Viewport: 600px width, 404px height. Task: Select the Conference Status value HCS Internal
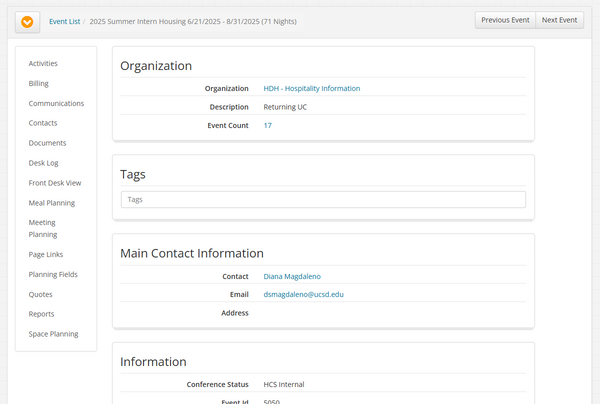[x=284, y=384]
